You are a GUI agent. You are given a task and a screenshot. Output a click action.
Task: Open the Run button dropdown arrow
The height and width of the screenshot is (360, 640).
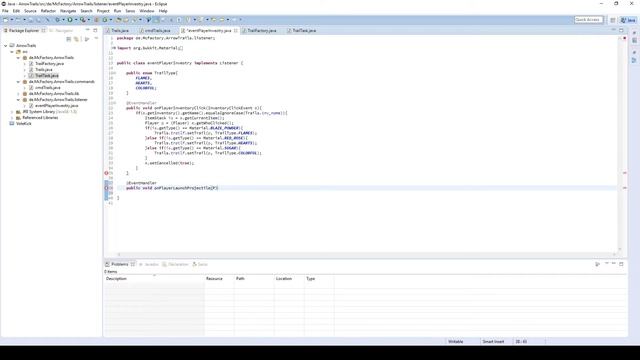[76, 20]
